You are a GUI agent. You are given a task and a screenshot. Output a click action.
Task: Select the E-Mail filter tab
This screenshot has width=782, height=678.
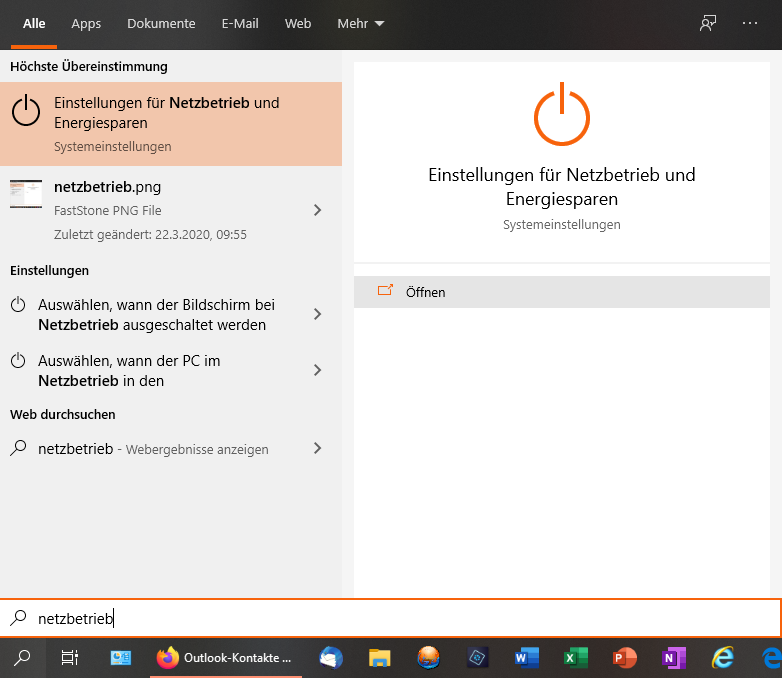[240, 24]
